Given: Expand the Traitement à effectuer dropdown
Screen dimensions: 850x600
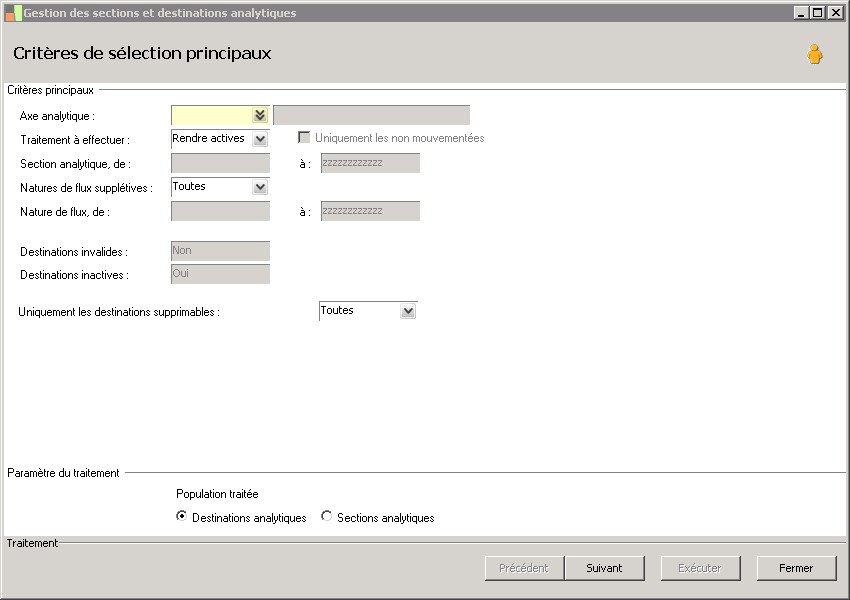Looking at the screenshot, I should click(x=260, y=139).
